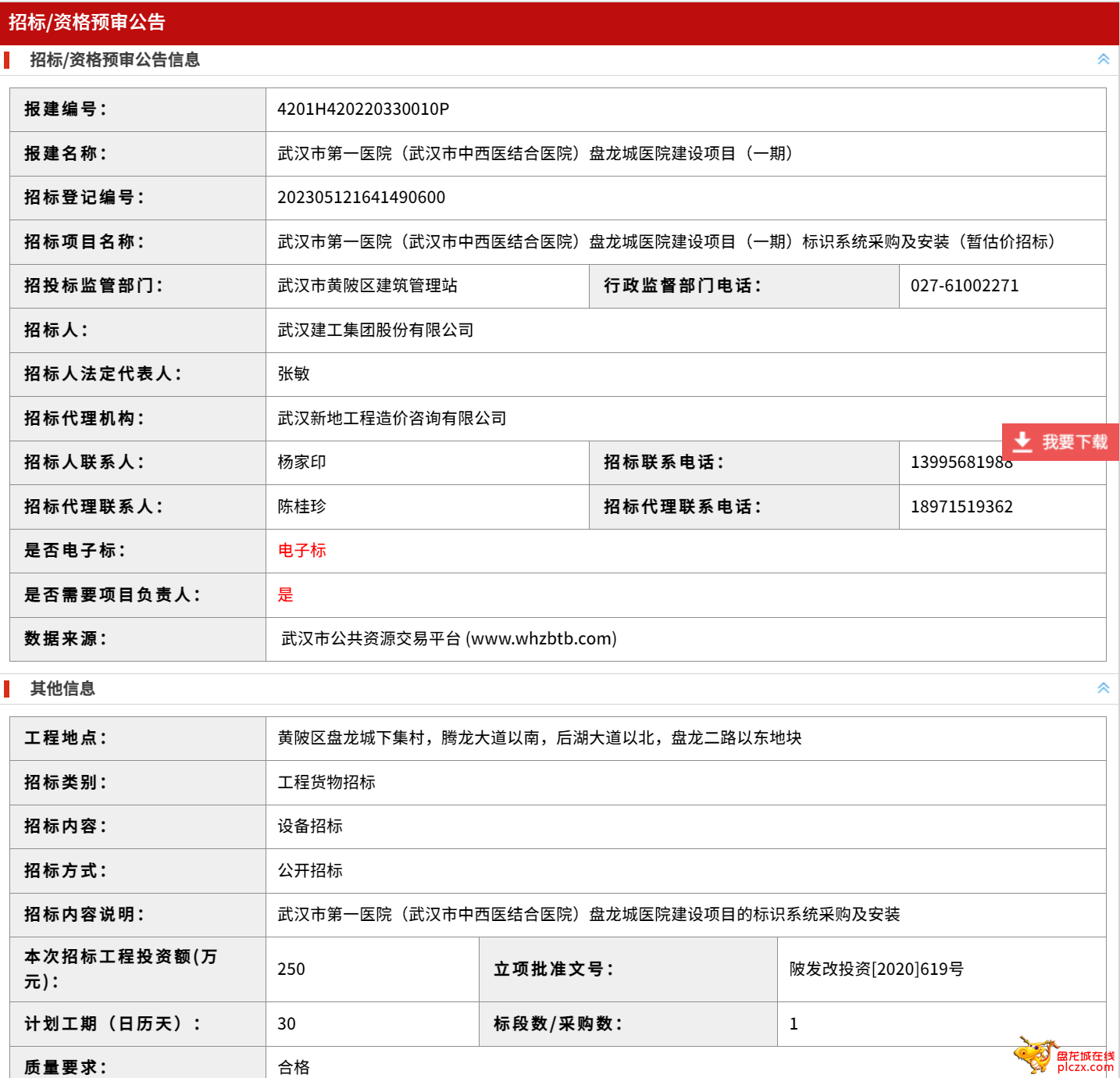Select agent phone 18971519362

(x=961, y=506)
